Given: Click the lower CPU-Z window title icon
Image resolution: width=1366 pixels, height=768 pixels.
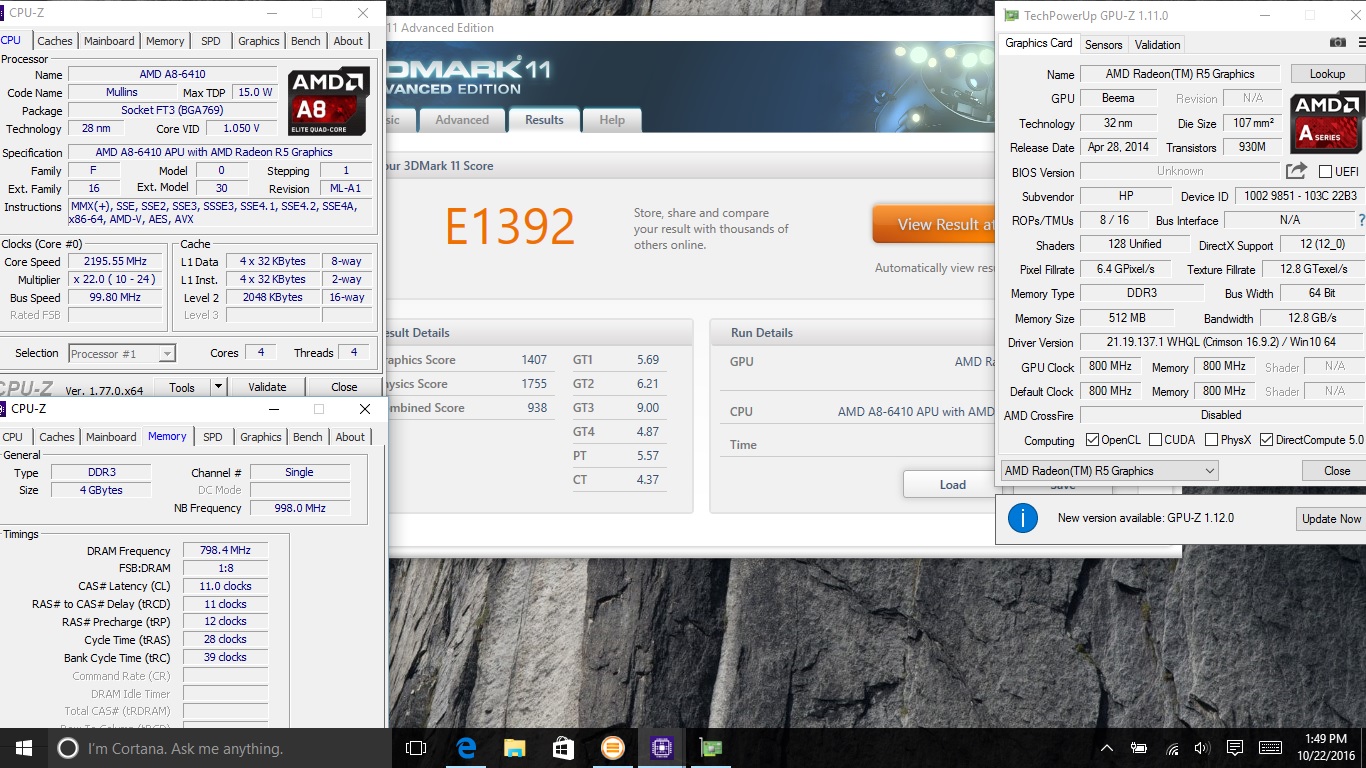Looking at the screenshot, I should click(x=4, y=409).
